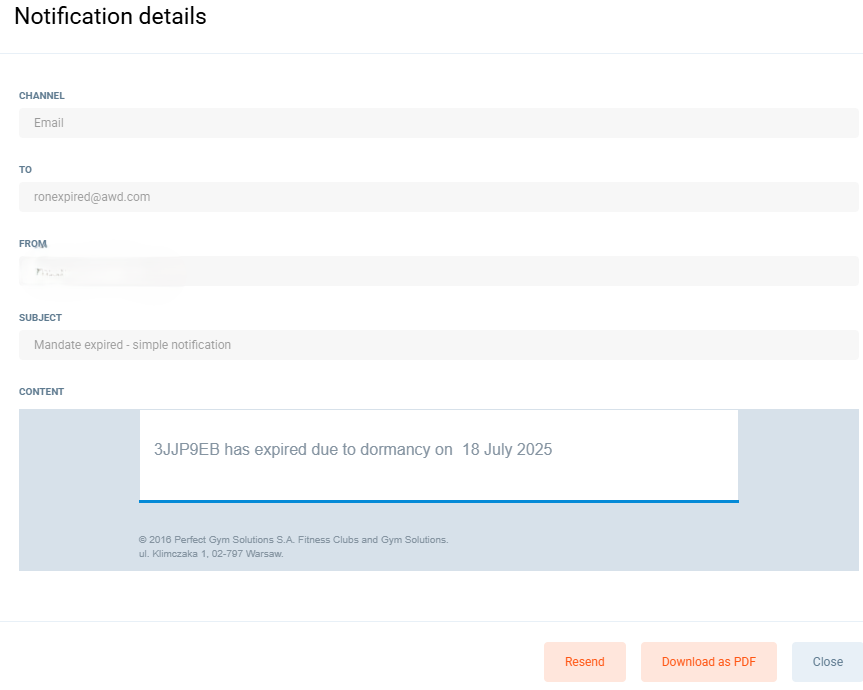Viewport: 863px width, 690px height.
Task: Focus the From input field
Action: 438,271
